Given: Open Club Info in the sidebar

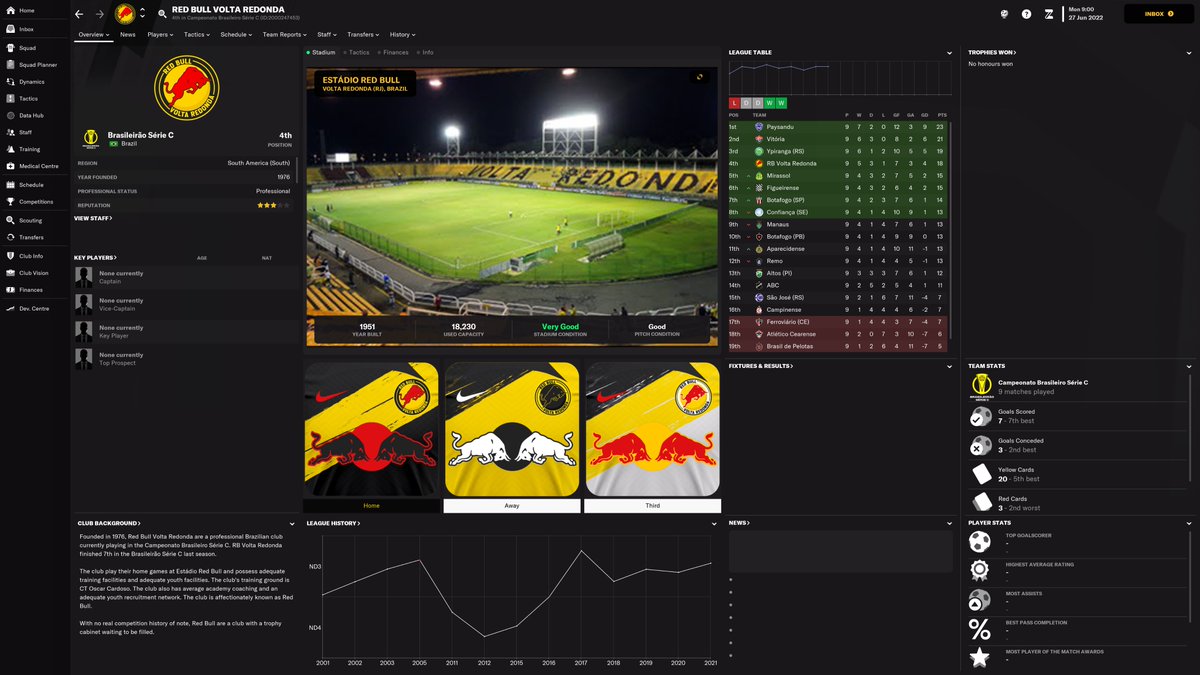Looking at the screenshot, I should point(31,256).
